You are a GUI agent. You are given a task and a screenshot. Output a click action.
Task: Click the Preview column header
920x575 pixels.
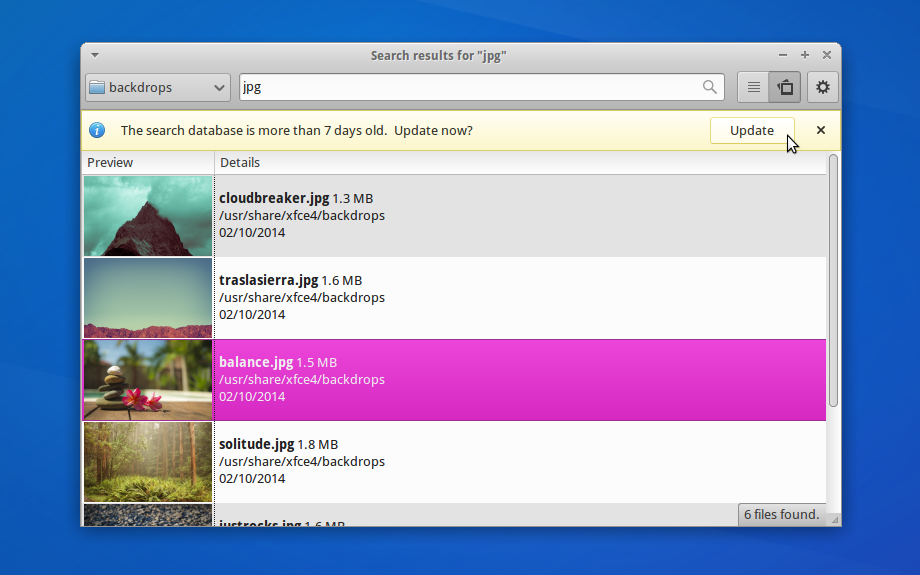tap(148, 163)
